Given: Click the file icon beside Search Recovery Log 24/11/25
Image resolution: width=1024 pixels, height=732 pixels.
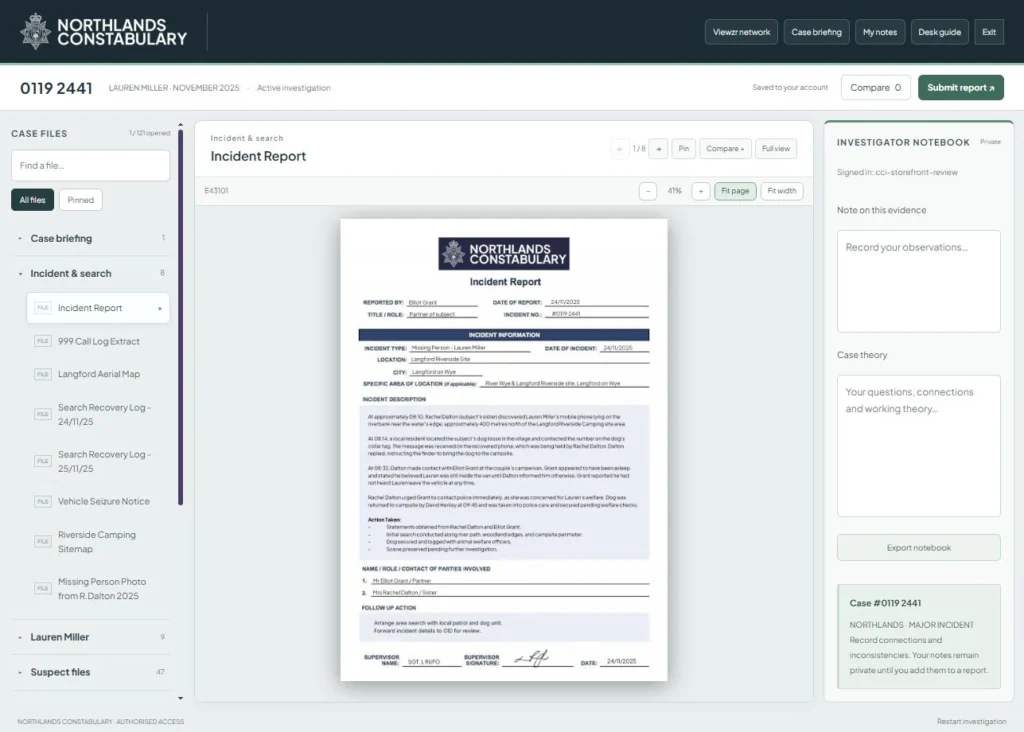Looking at the screenshot, I should 42,414.
